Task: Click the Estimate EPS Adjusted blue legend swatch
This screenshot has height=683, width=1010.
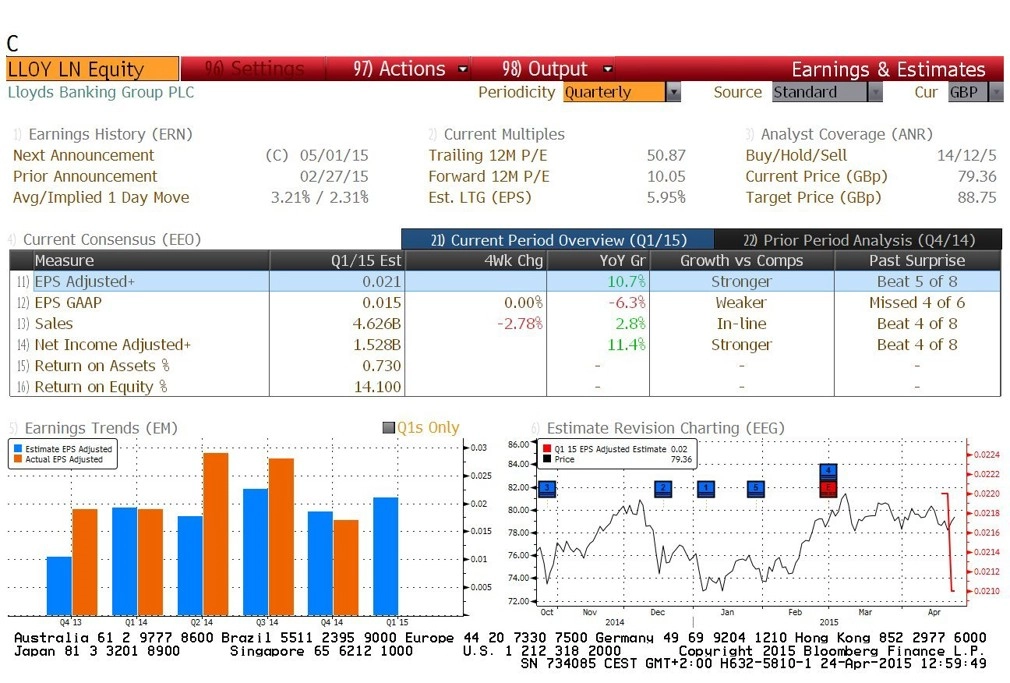Action: 17,448
